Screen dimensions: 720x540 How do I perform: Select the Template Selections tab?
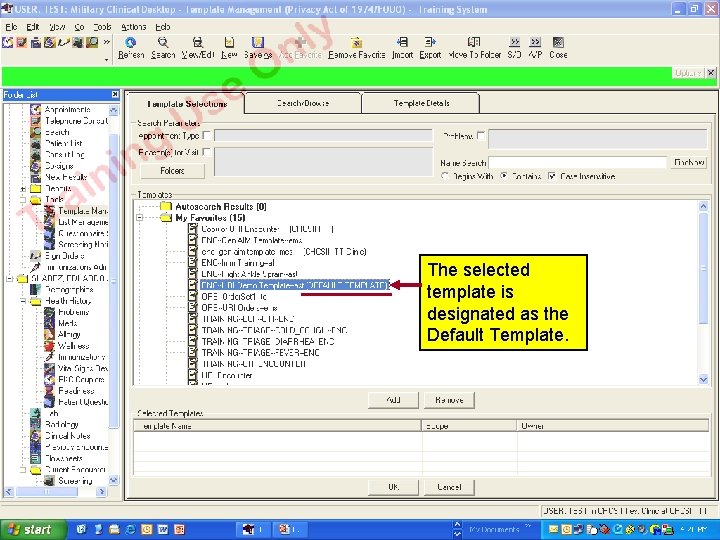(x=187, y=104)
